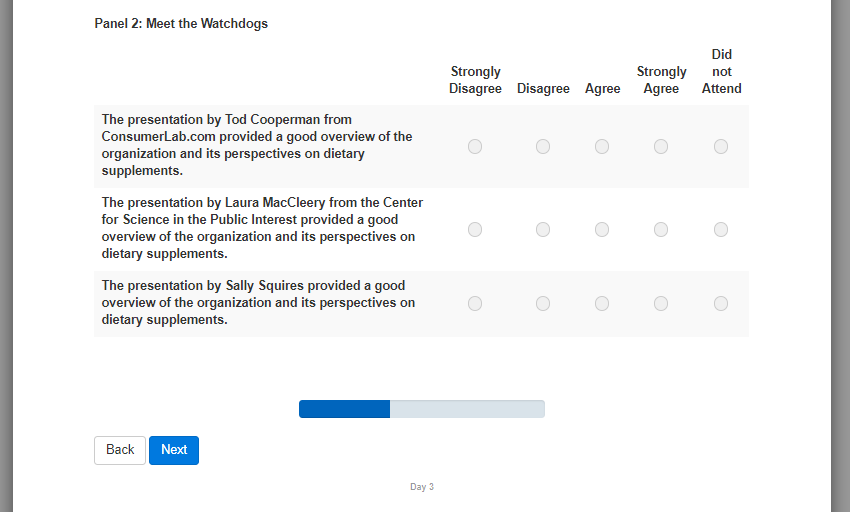Screen dimensions: 850x512
Task: Choose Agree for Sally Squires presentation
Action: click(602, 303)
